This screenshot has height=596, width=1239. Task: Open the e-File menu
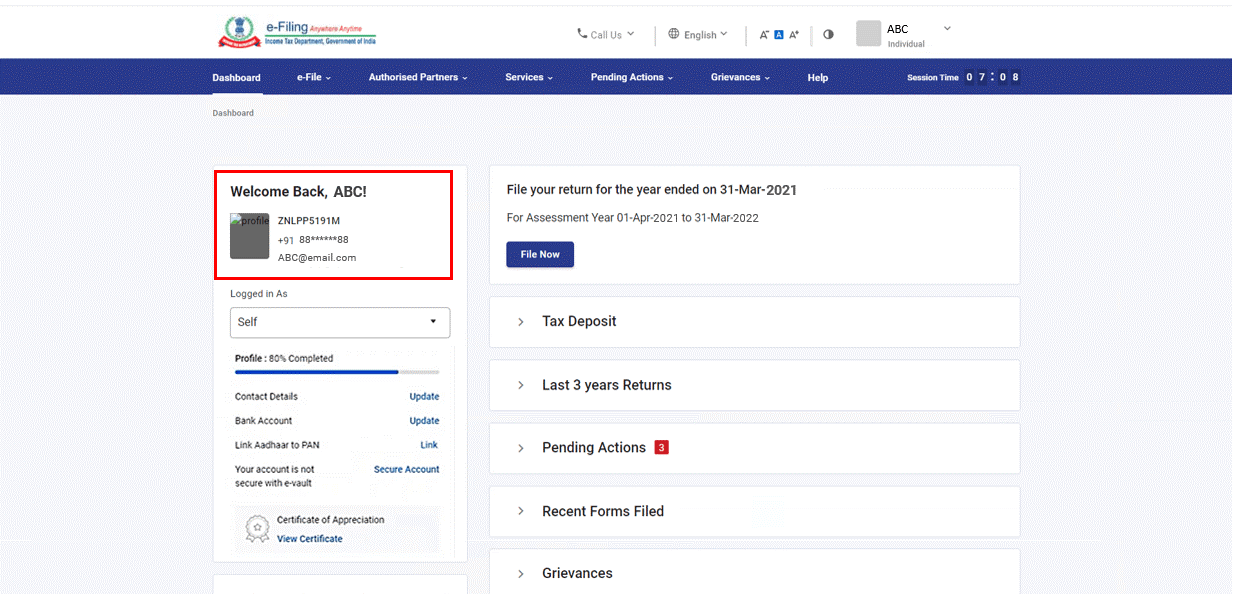pos(313,77)
